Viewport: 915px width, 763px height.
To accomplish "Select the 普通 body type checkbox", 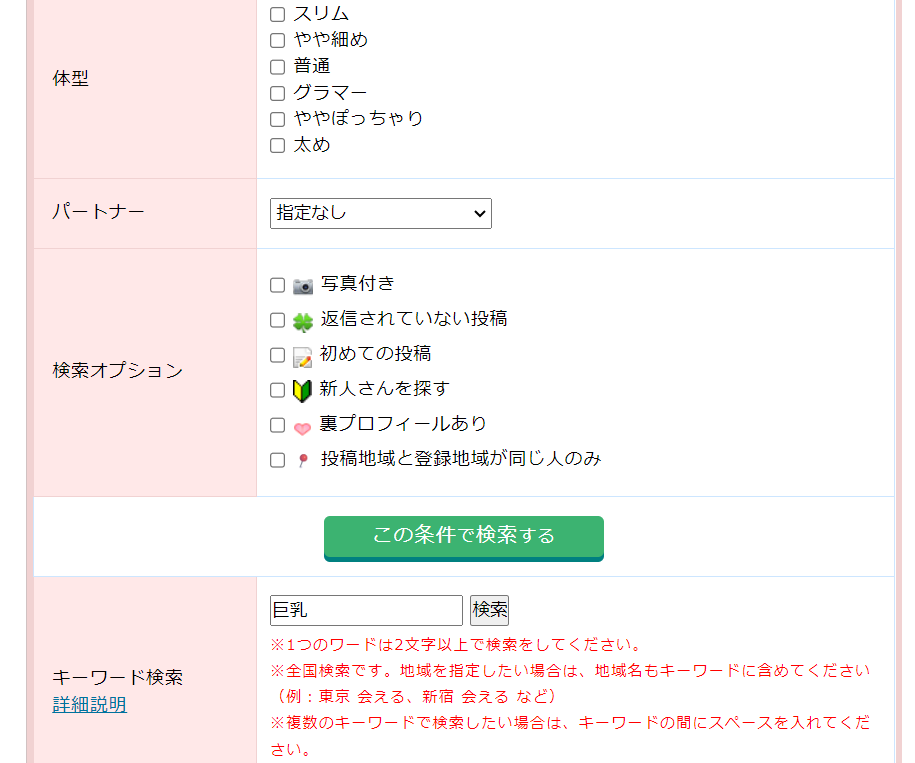I will pyautogui.click(x=278, y=67).
